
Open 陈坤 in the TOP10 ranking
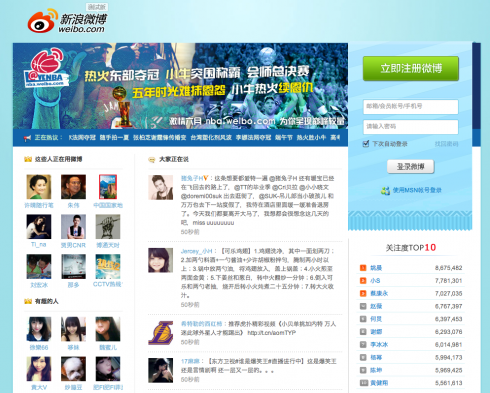(x=376, y=370)
